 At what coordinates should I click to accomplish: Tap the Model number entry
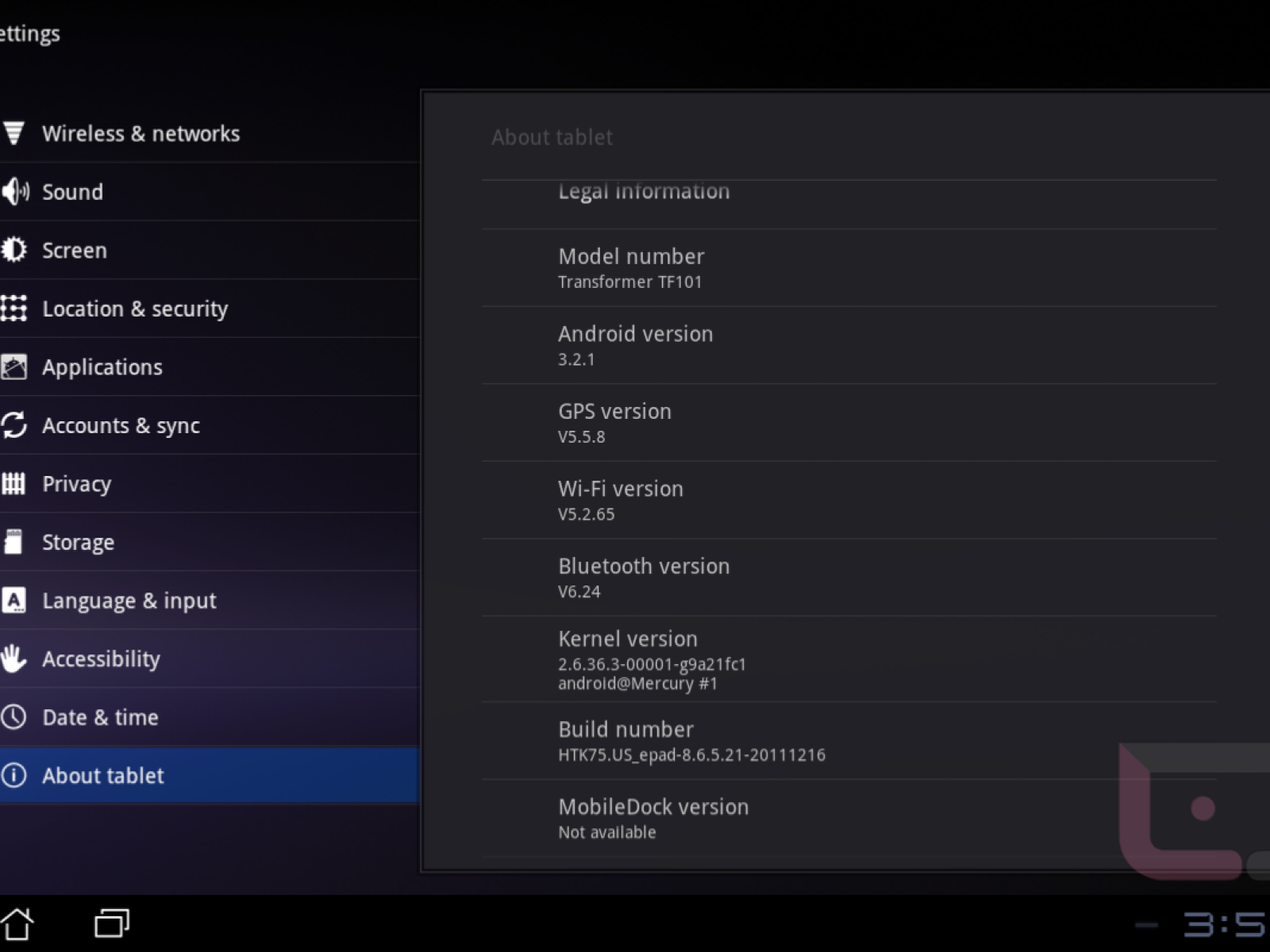click(631, 268)
